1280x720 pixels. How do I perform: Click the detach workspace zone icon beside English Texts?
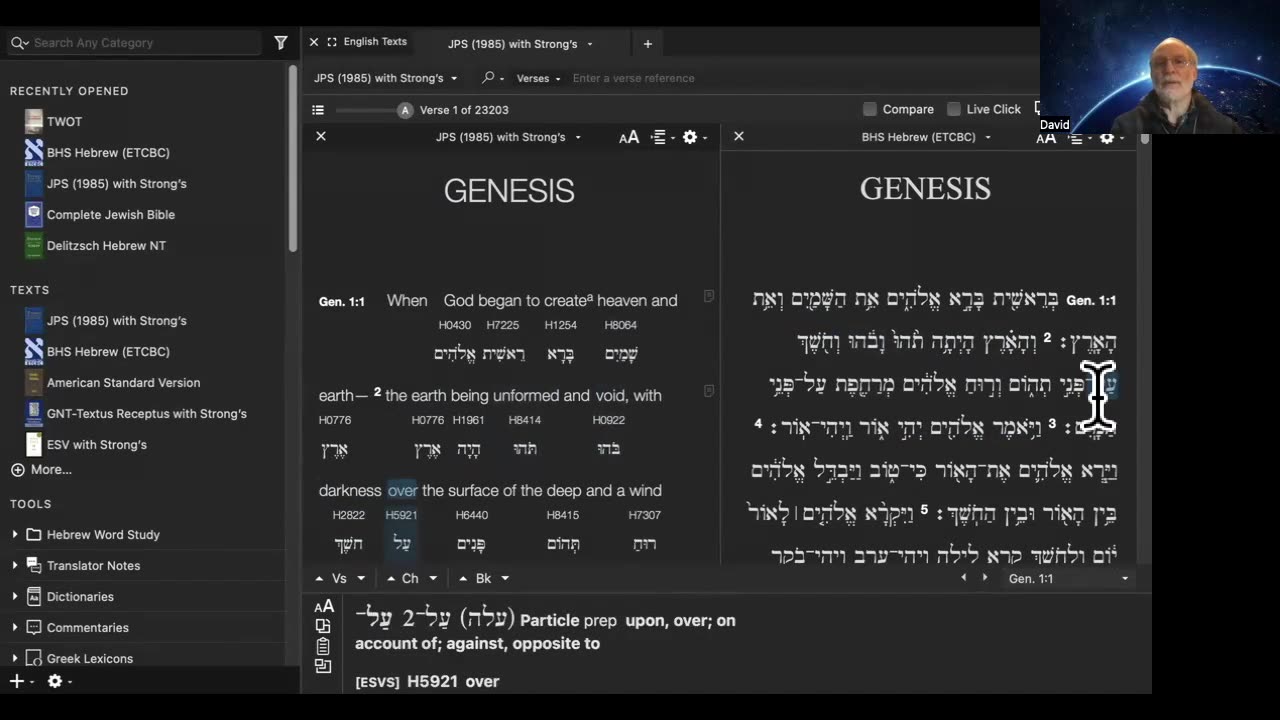[x=332, y=42]
